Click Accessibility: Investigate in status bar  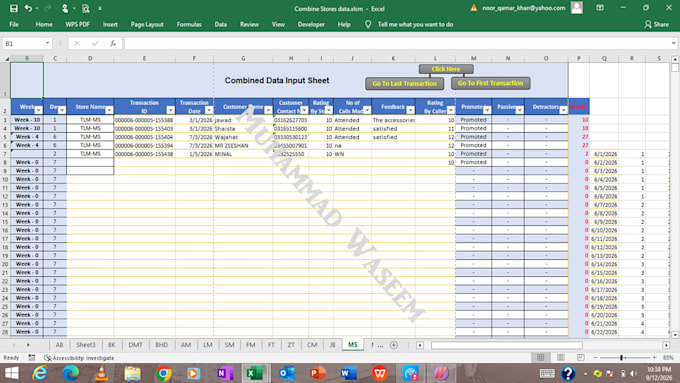(79, 358)
